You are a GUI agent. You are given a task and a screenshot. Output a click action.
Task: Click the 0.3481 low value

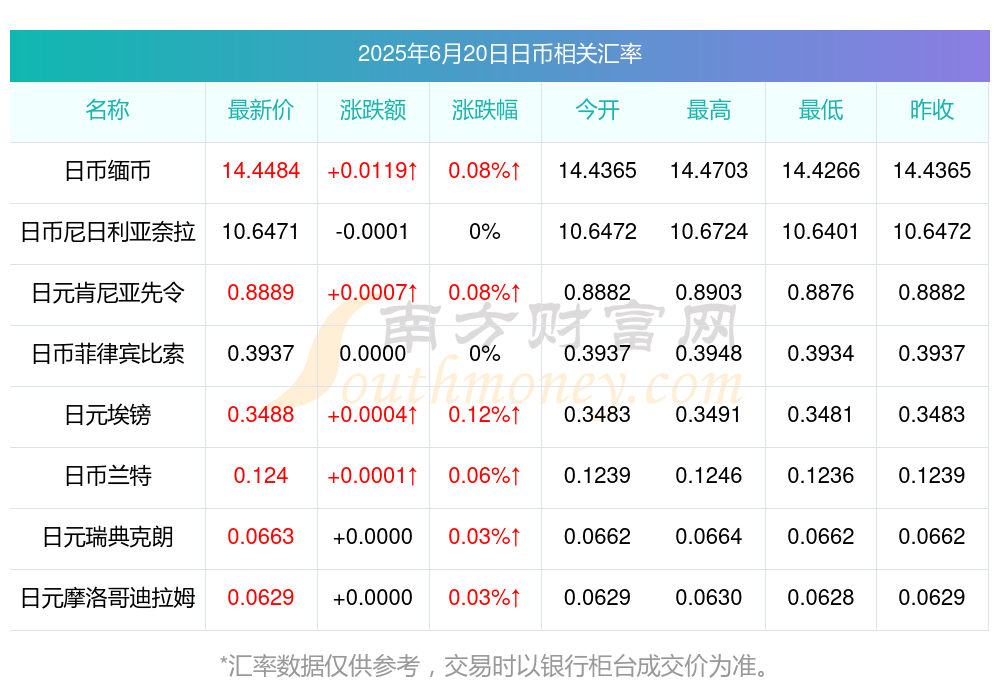click(821, 414)
